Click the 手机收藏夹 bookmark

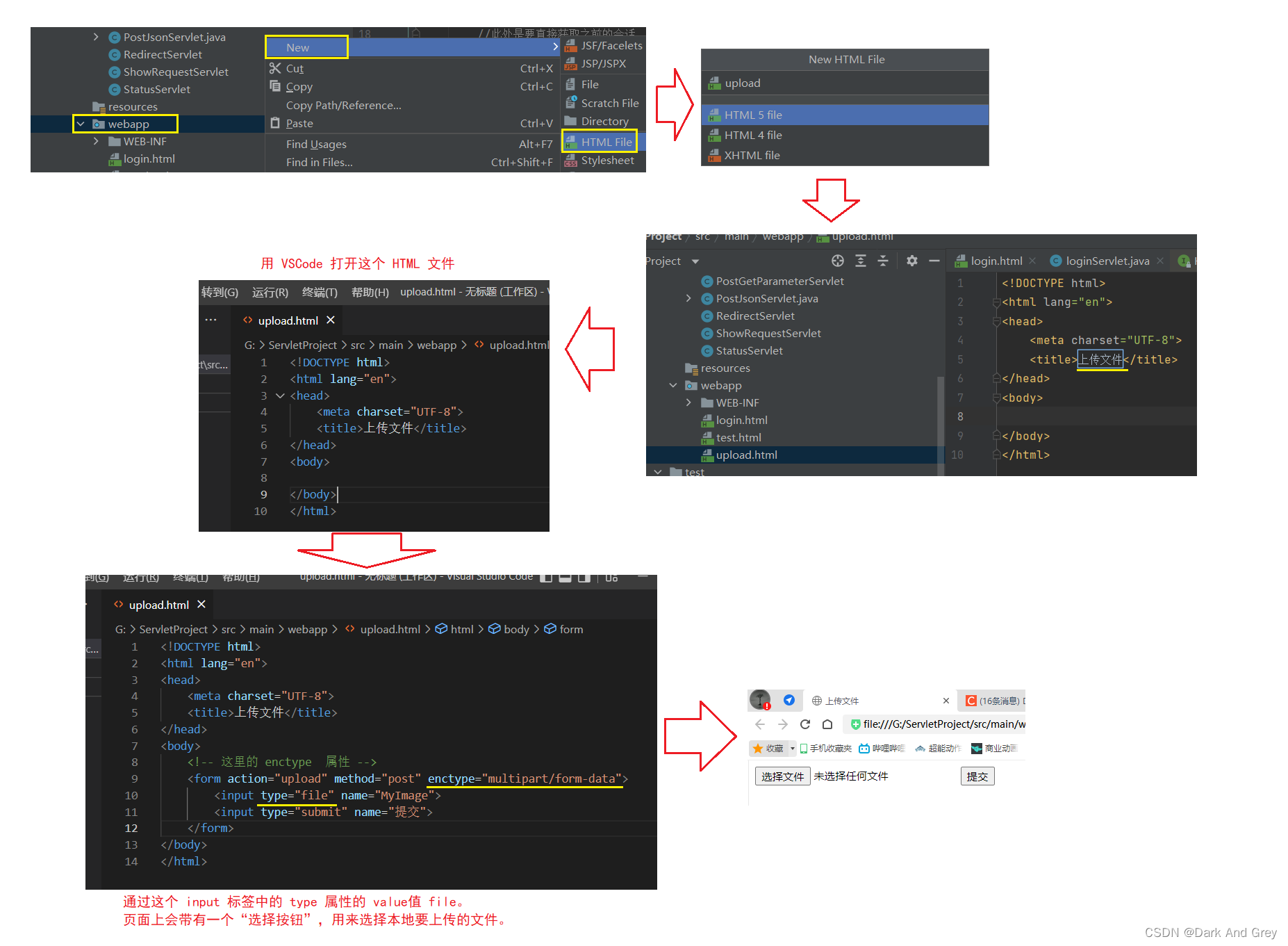[826, 749]
